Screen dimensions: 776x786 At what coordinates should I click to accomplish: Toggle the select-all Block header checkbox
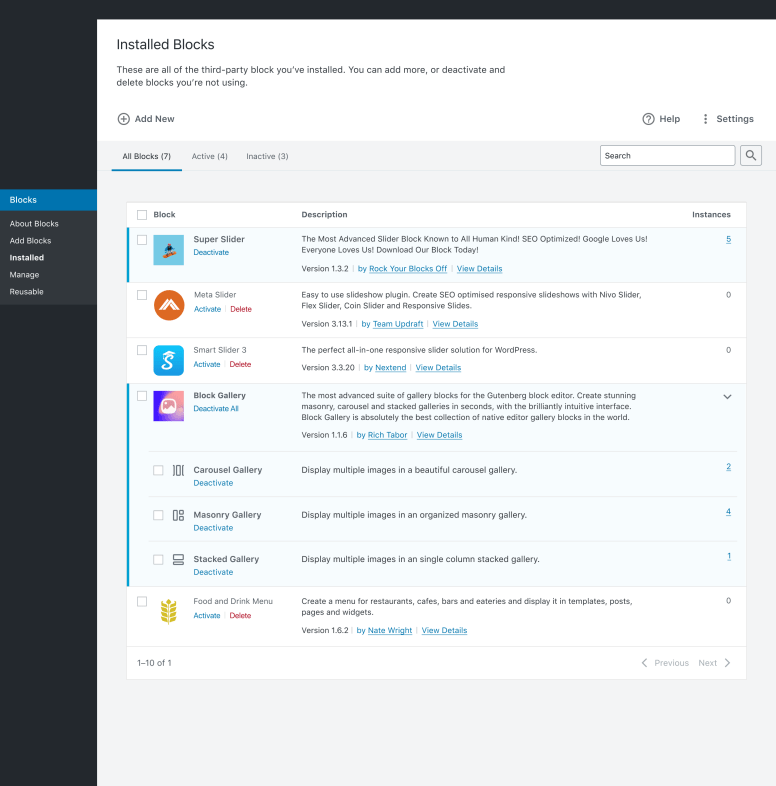click(x=142, y=215)
